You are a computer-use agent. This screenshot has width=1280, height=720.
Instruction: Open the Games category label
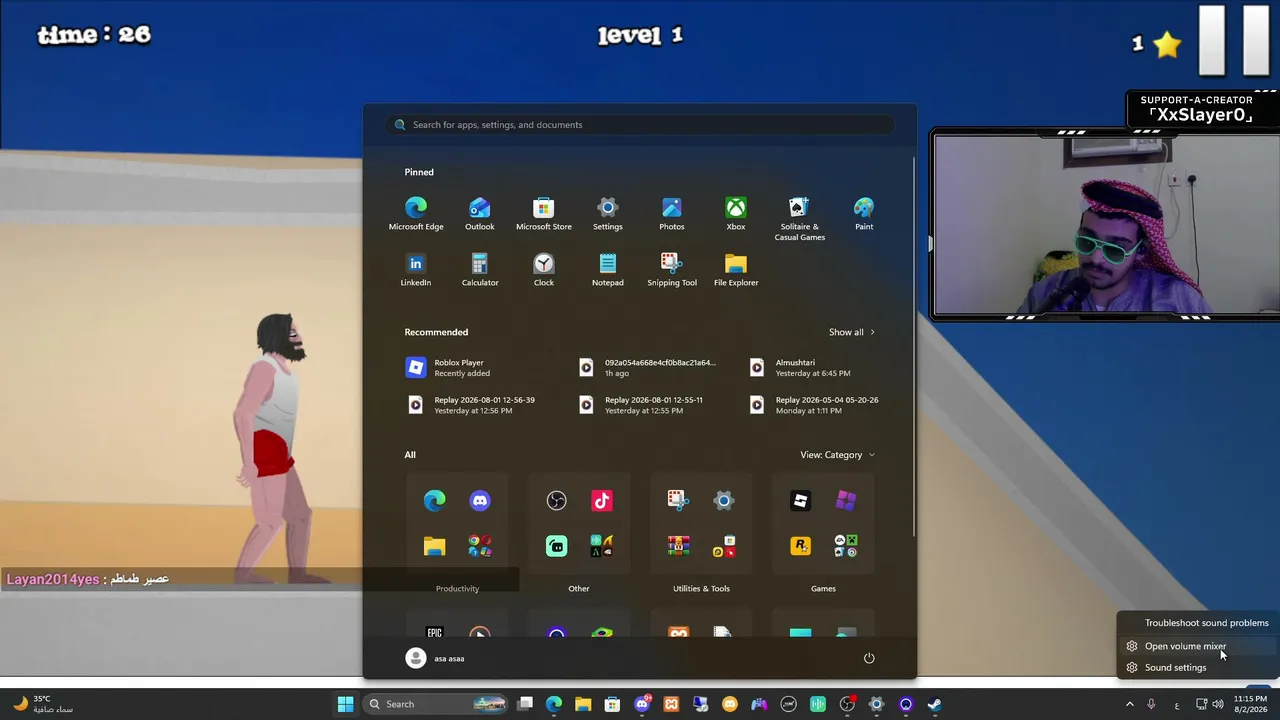pyautogui.click(x=823, y=589)
